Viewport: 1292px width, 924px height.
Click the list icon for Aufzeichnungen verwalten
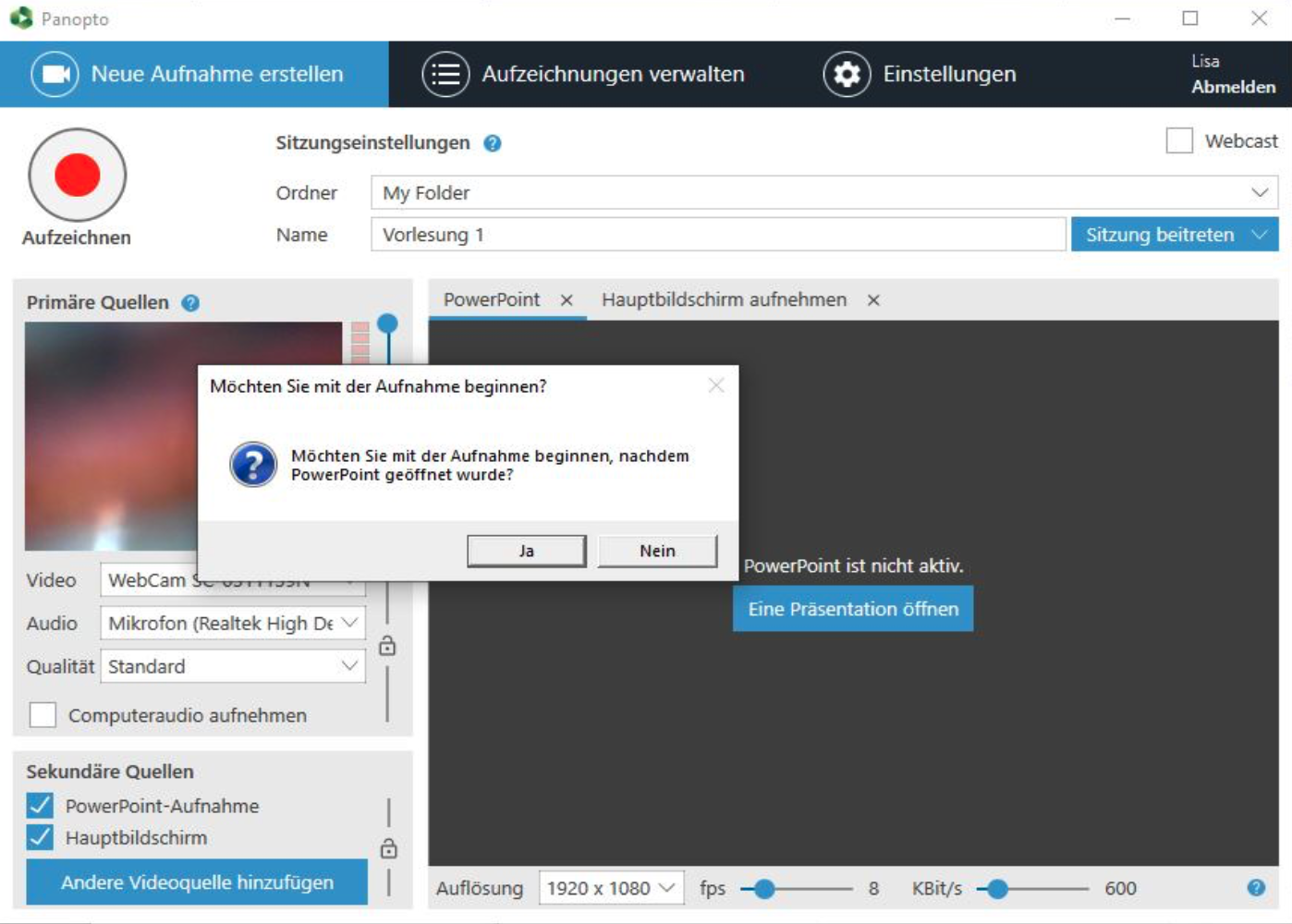445,74
